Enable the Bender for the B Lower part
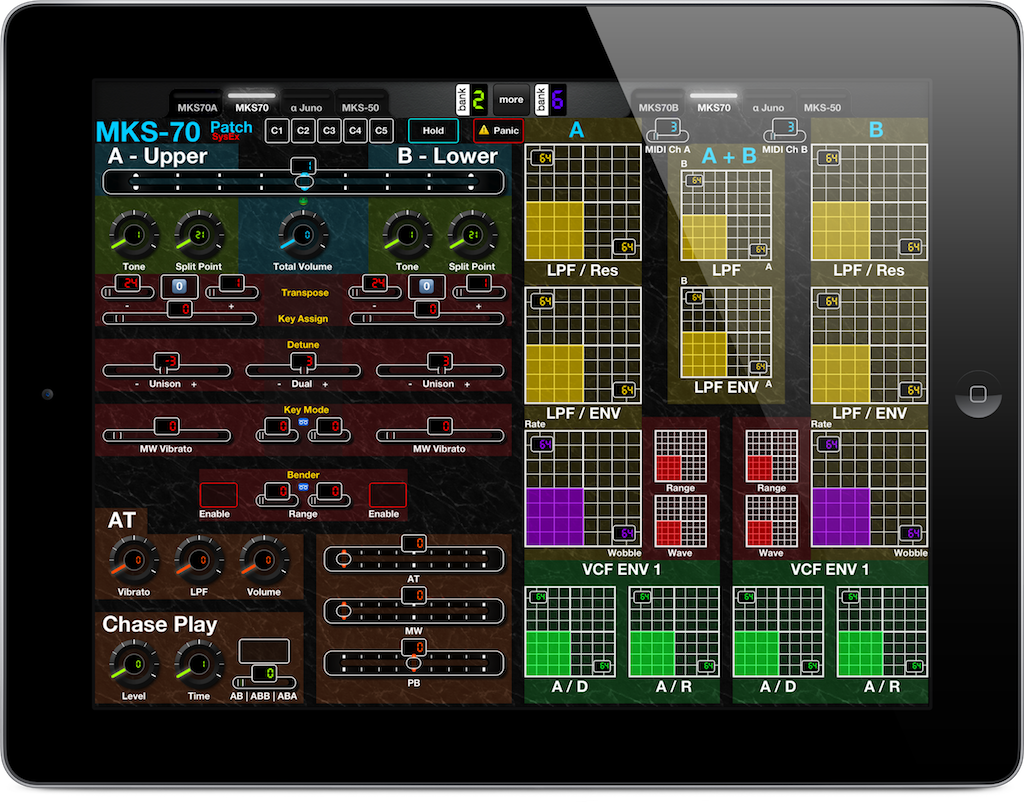1024x802 pixels. click(x=385, y=497)
